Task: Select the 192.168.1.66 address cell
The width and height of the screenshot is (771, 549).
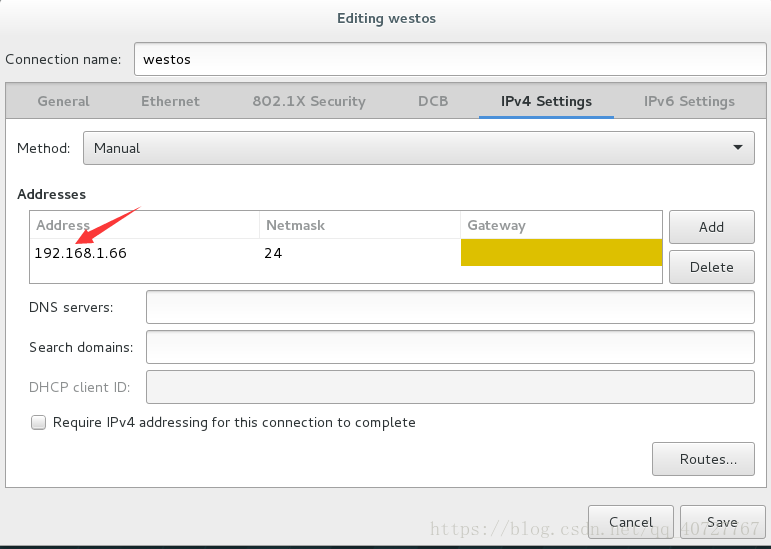Action: click(x=145, y=253)
